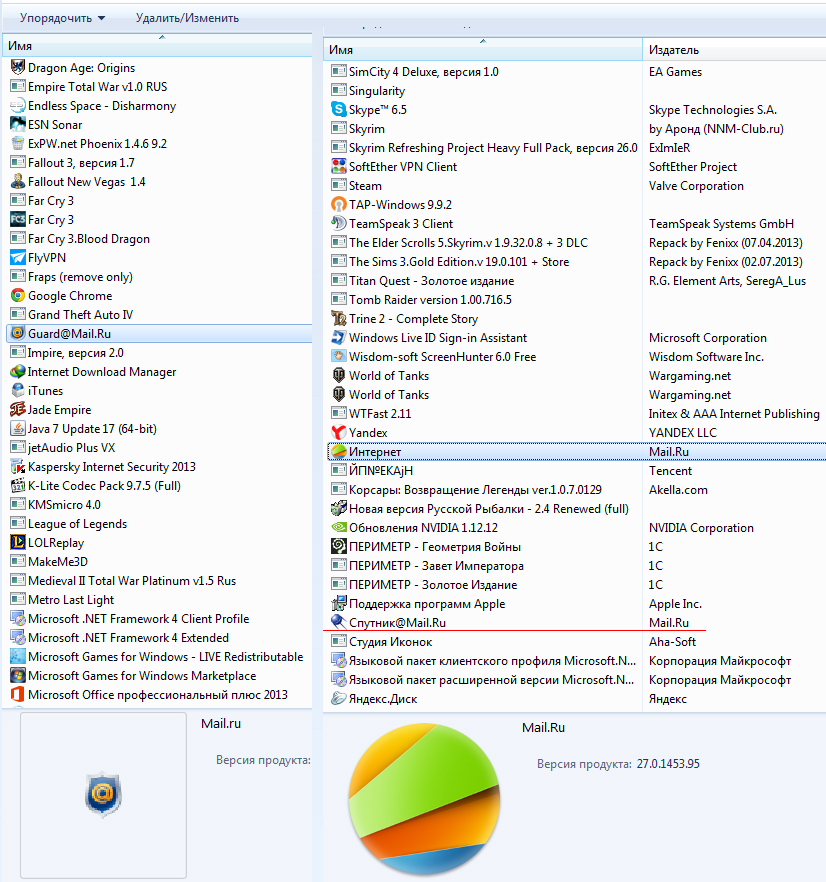
Task: Click the Yandex browser icon
Action: 339,433
